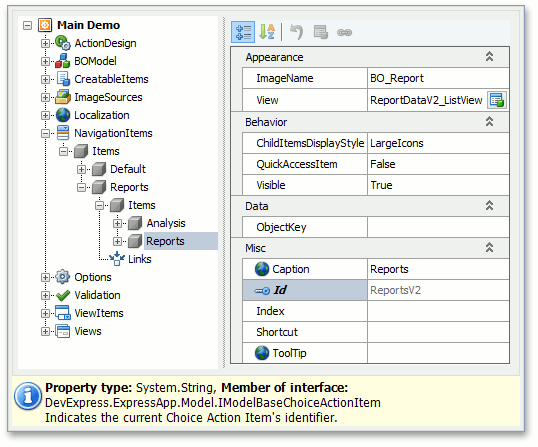Sort properties alphabetically
The height and width of the screenshot is (447, 538).
[267, 32]
